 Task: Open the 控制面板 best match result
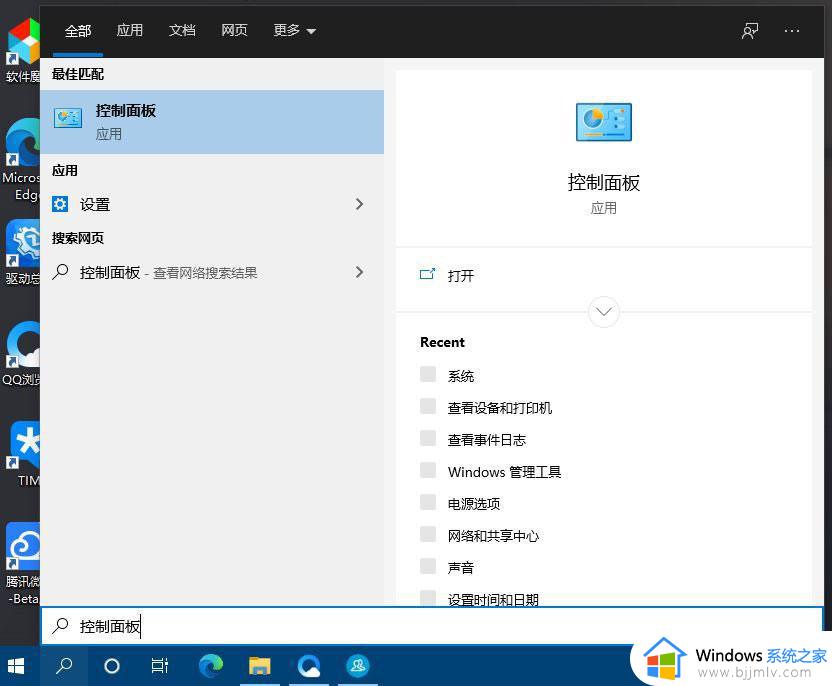[x=212, y=122]
